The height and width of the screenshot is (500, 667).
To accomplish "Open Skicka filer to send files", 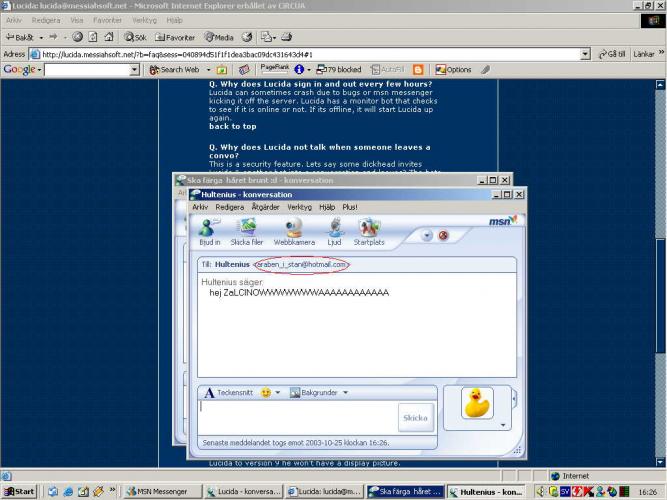I will pos(246,232).
